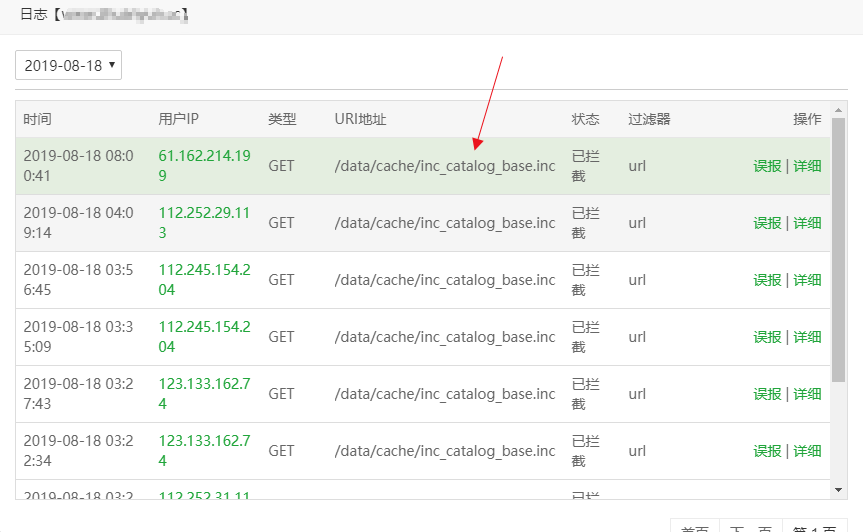Screen dimensions: 863x532
Task: Click 详细 in the 03:35:09 row
Action: (807, 337)
